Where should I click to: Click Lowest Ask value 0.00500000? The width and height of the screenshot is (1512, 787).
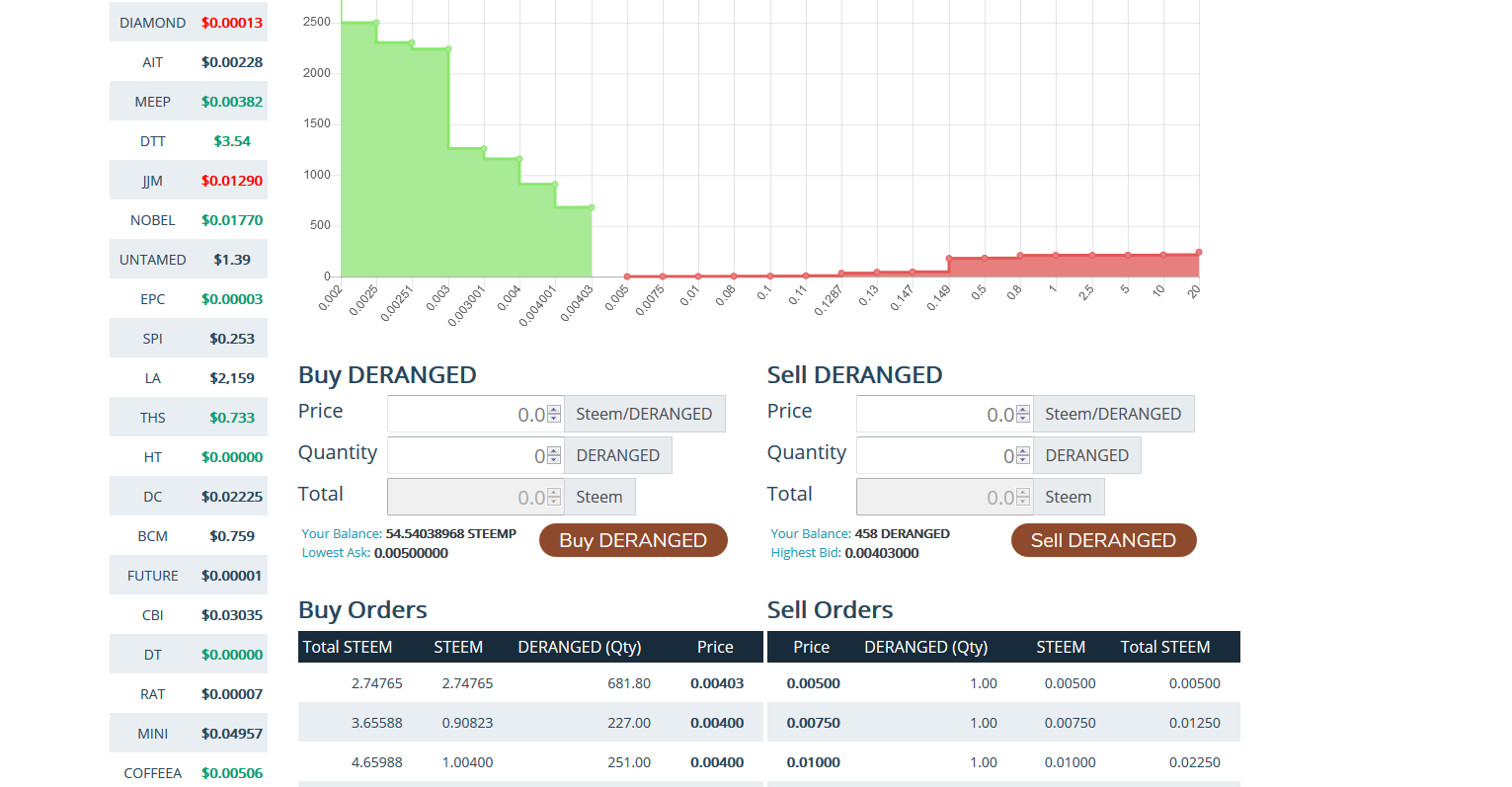(x=411, y=553)
